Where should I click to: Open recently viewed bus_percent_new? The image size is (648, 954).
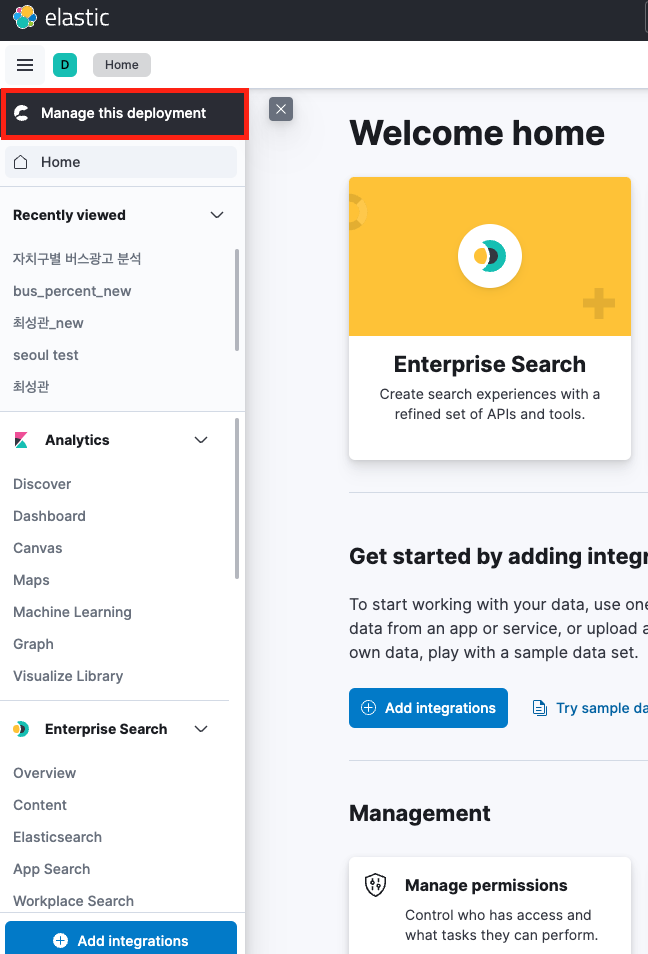[72, 291]
